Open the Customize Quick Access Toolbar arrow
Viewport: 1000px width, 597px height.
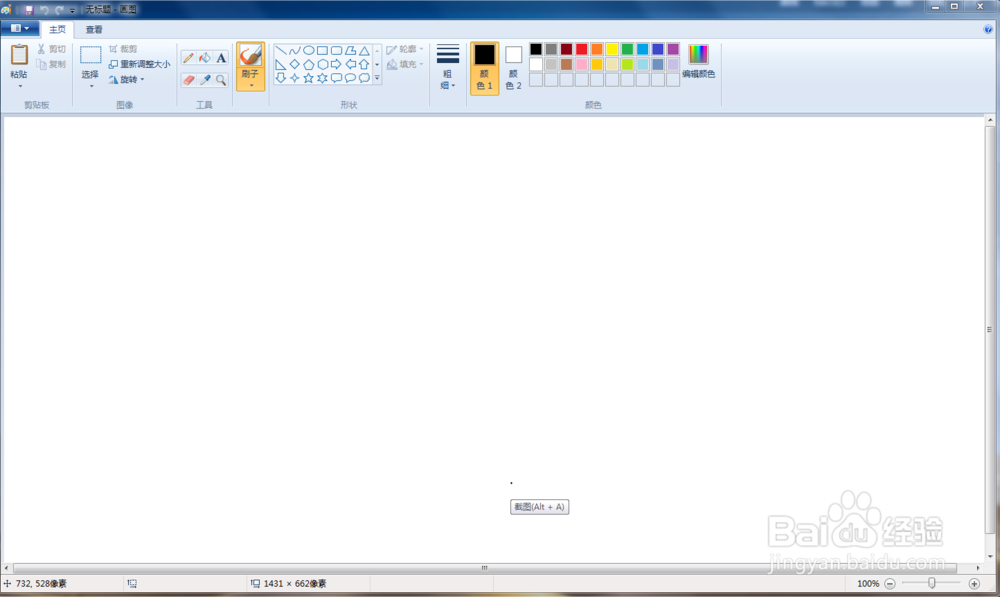pyautogui.click(x=72, y=10)
